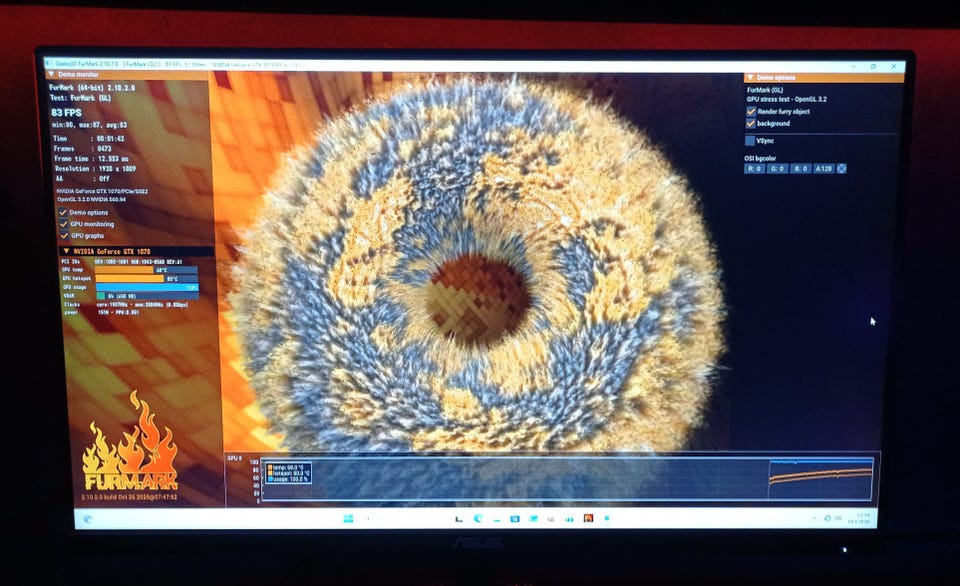Click the 83 FPS readout
Image resolution: width=960 pixels, height=586 pixels.
coord(66,113)
